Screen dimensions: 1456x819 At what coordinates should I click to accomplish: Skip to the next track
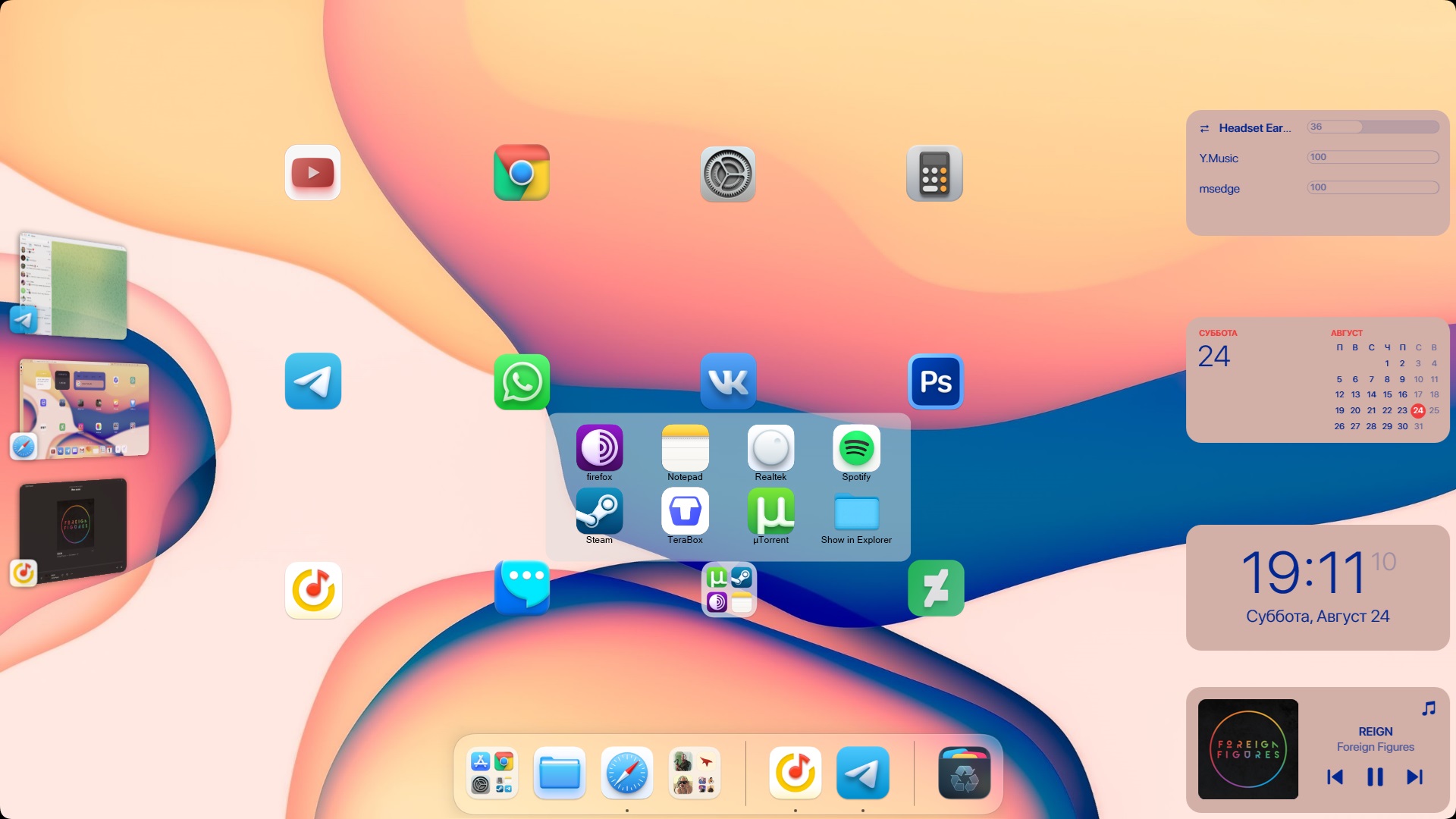(1414, 777)
